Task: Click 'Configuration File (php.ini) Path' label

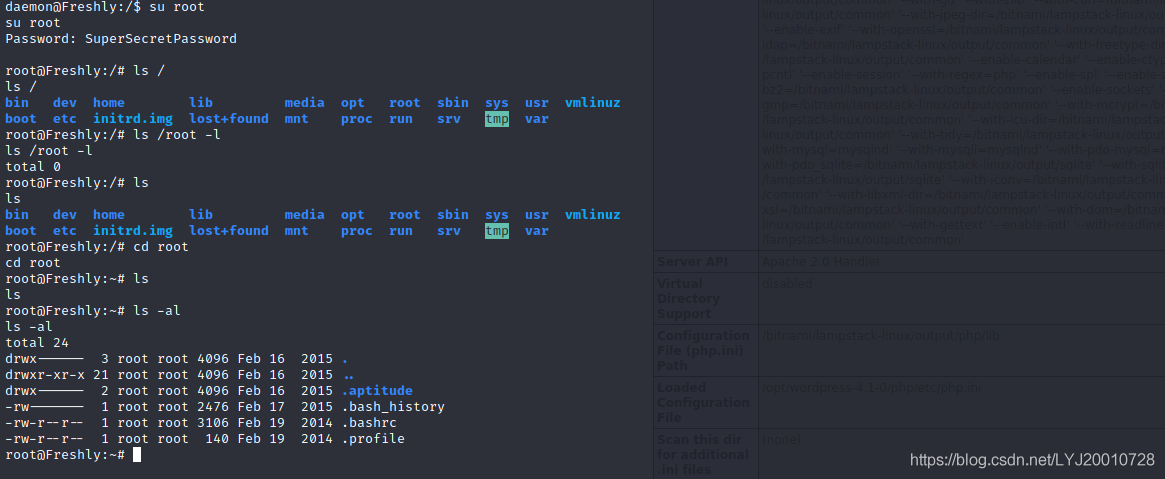Action: [x=702, y=350]
